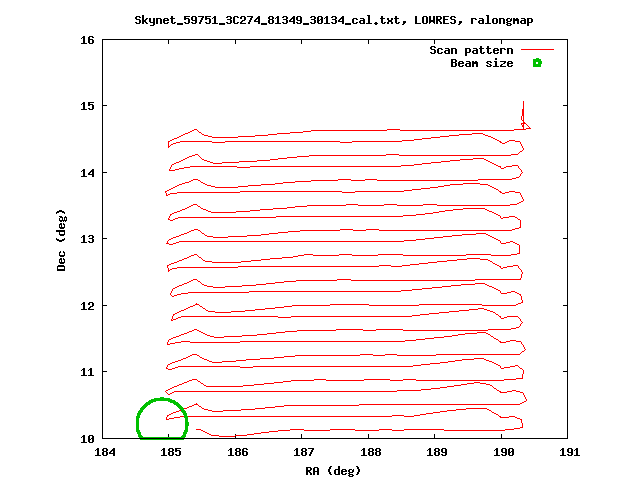Click the x-axis tick label 191
The width and height of the screenshot is (640, 480).
click(570, 452)
